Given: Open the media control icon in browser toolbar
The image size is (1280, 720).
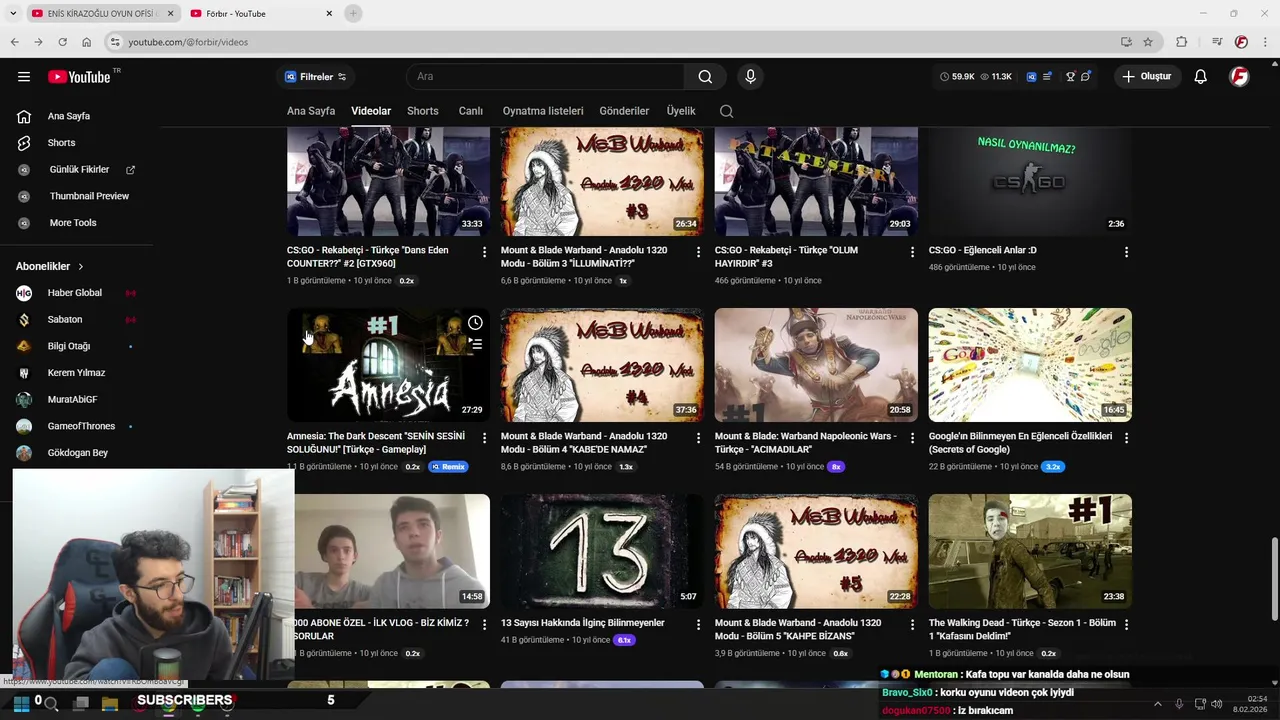Looking at the screenshot, I should (1217, 42).
